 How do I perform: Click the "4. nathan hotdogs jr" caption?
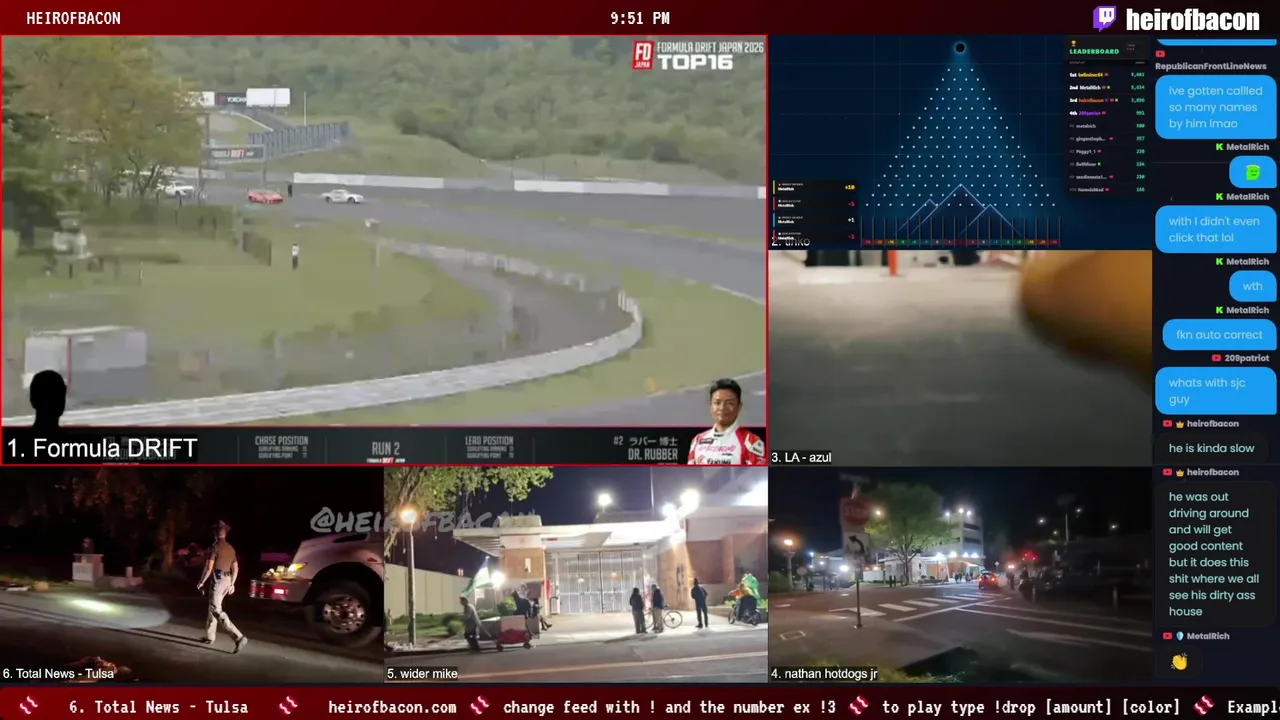[x=824, y=674]
